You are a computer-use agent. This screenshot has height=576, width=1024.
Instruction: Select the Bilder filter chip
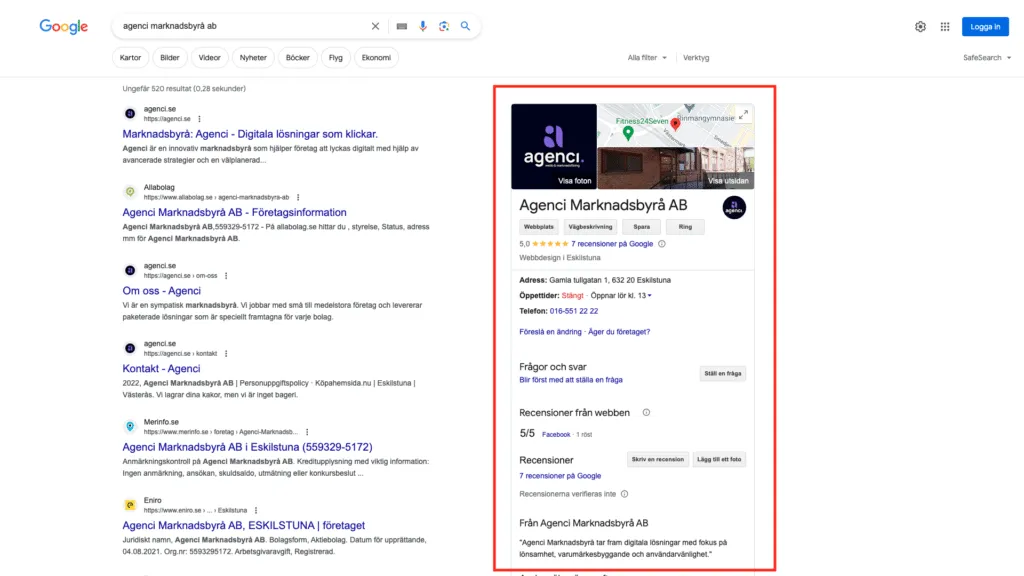[170, 57]
